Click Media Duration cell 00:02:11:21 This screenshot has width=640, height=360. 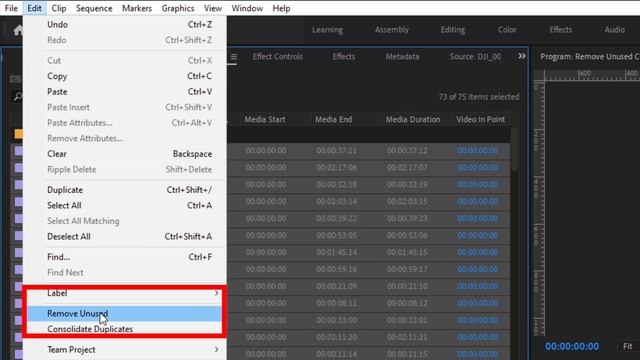(407, 337)
